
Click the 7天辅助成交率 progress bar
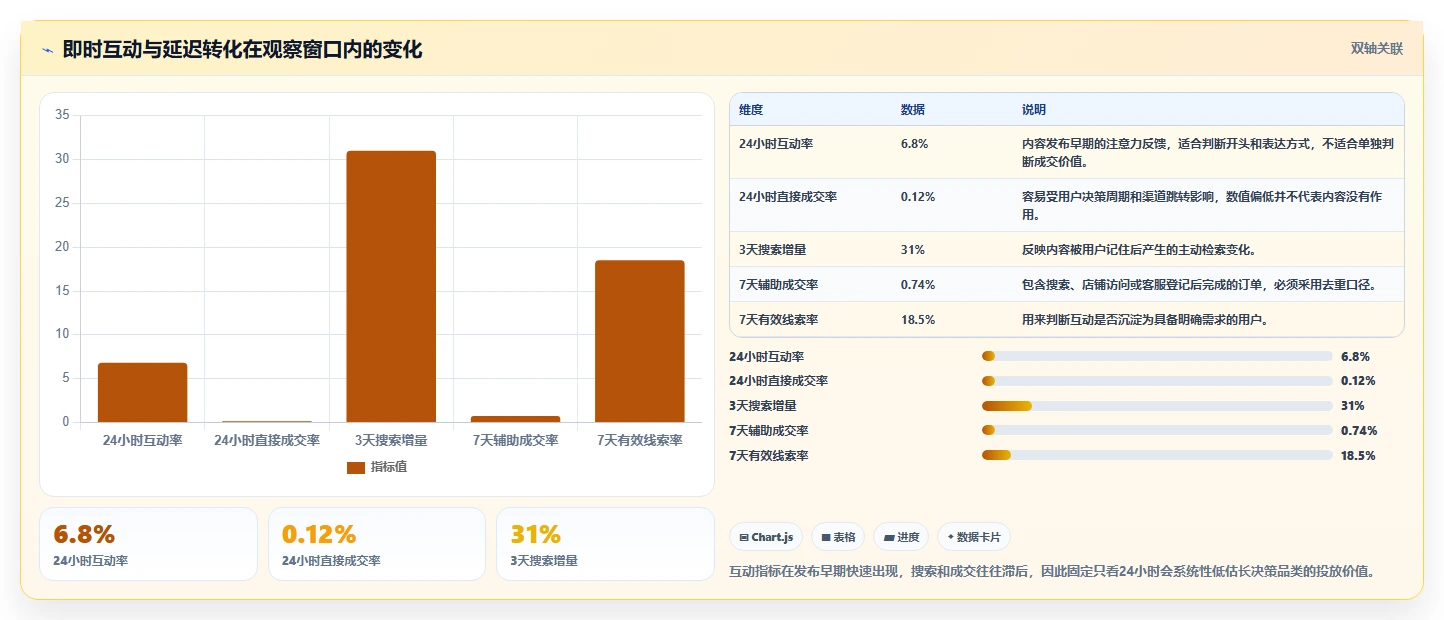coord(1157,431)
